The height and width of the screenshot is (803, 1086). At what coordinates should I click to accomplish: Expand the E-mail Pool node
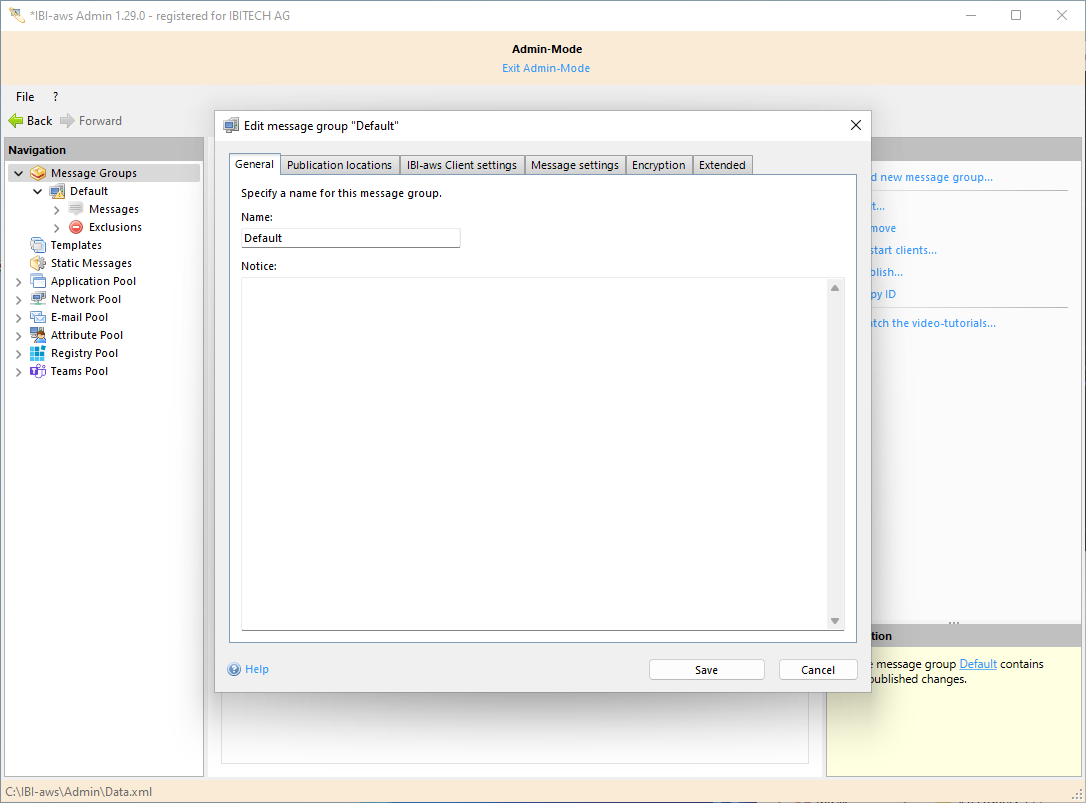click(x=18, y=318)
